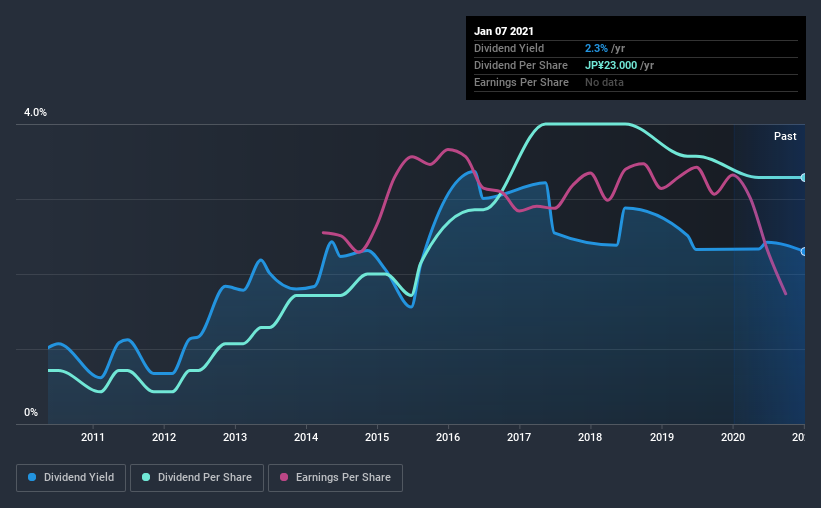Click the pink Earnings Per Share legend dot
Screen dimensions: 821x508
tap(284, 477)
